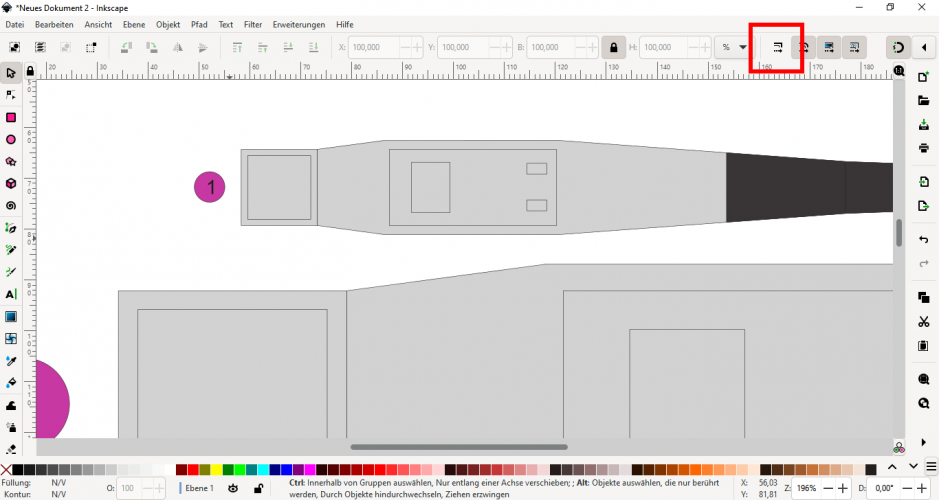Image resolution: width=939 pixels, height=500 pixels.
Task: Print the document
Action: click(x=923, y=148)
